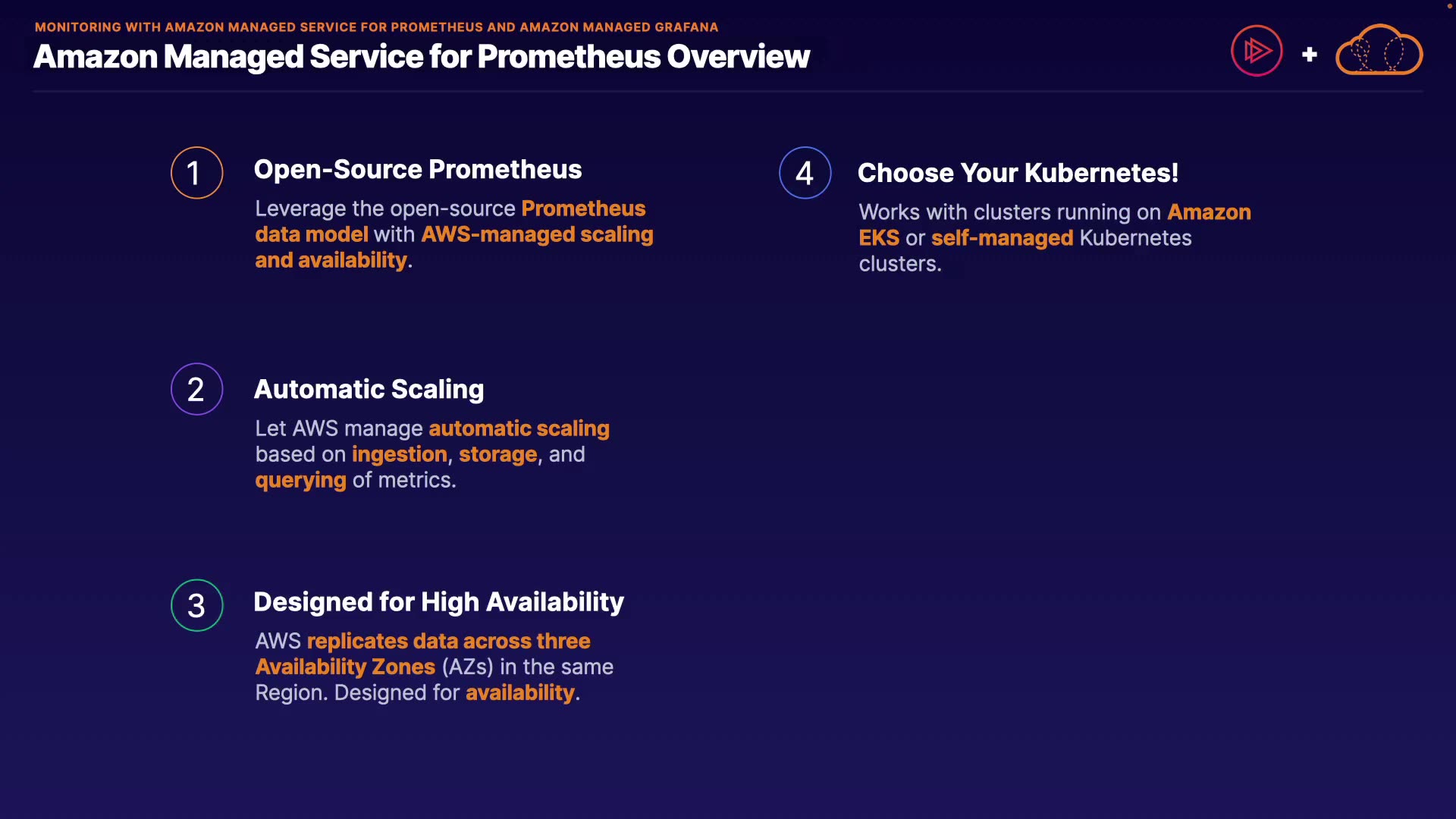Click the 'Automatic Scaling' heading
This screenshot has height=819, width=1456.
click(369, 389)
